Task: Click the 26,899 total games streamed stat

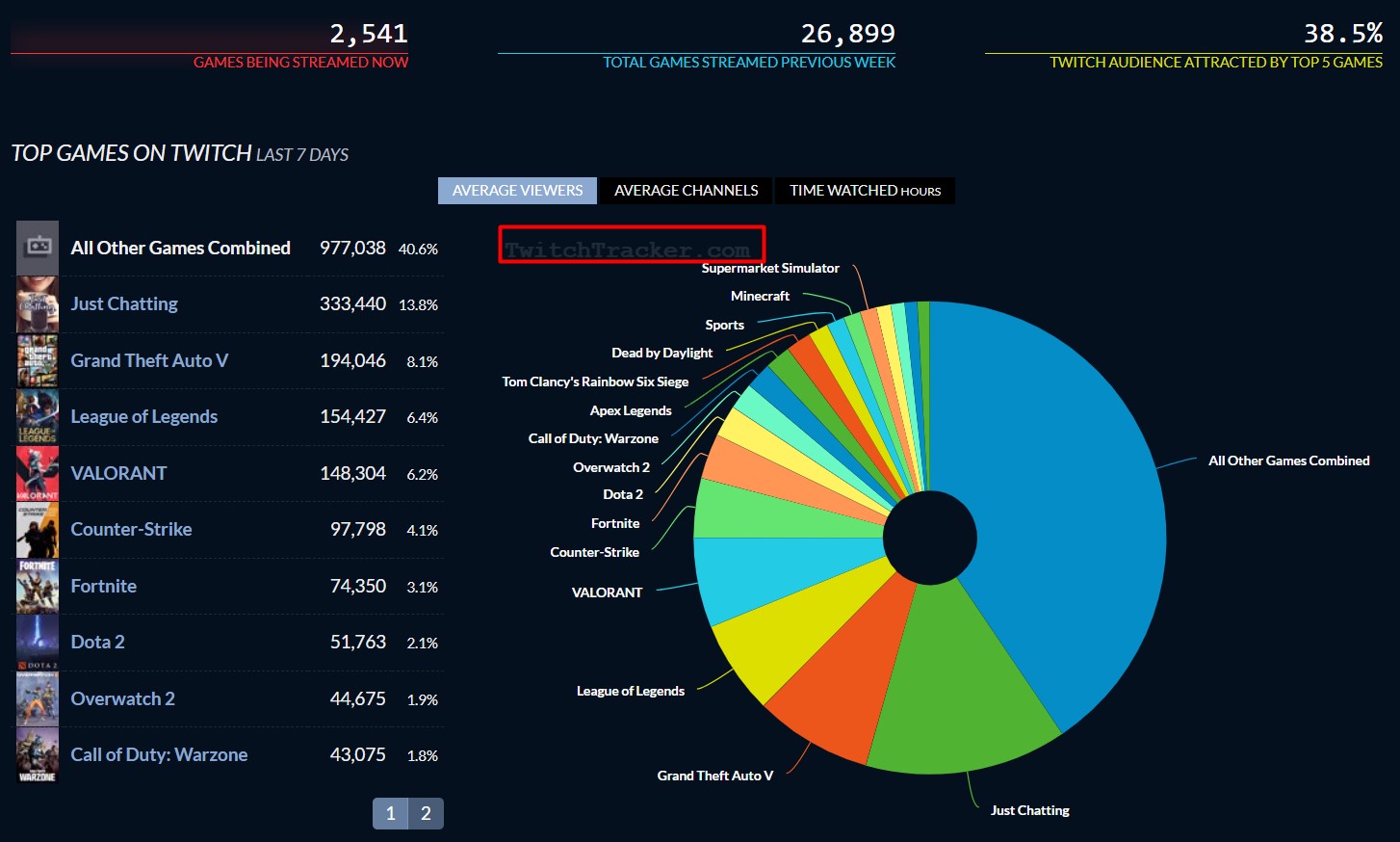Action: [x=847, y=34]
